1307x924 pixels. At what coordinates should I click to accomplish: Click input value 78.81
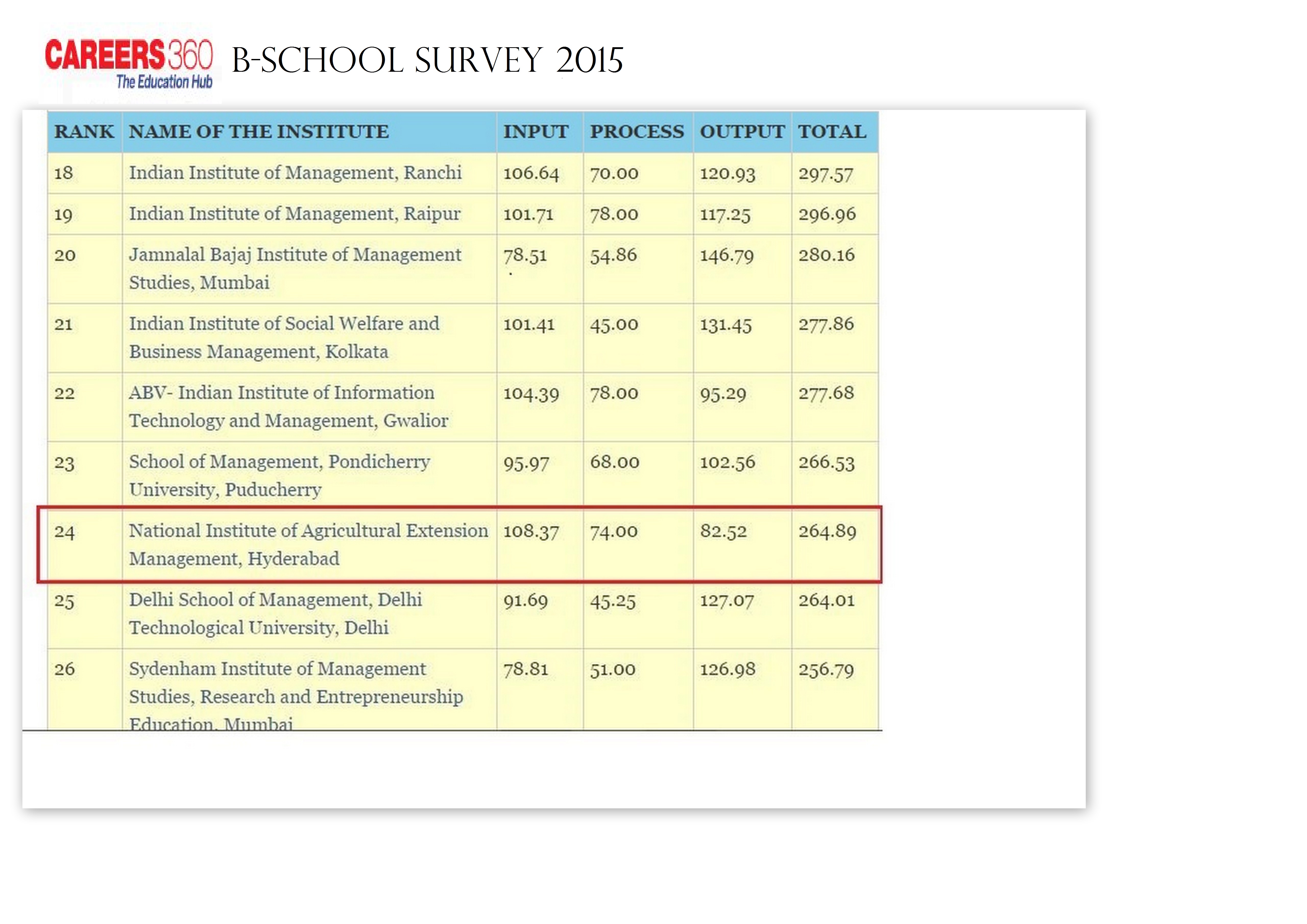(525, 670)
